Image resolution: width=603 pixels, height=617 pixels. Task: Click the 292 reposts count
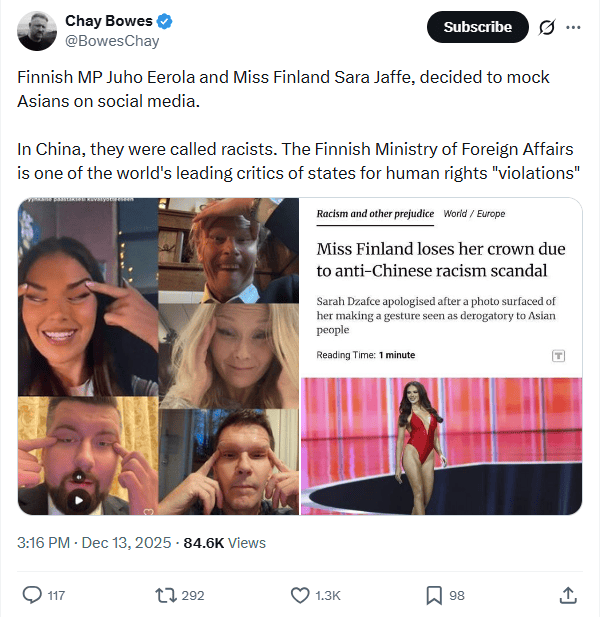[193, 595]
